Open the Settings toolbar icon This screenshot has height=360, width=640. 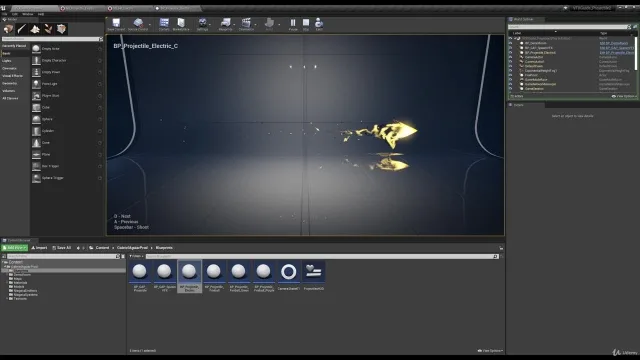click(x=202, y=24)
